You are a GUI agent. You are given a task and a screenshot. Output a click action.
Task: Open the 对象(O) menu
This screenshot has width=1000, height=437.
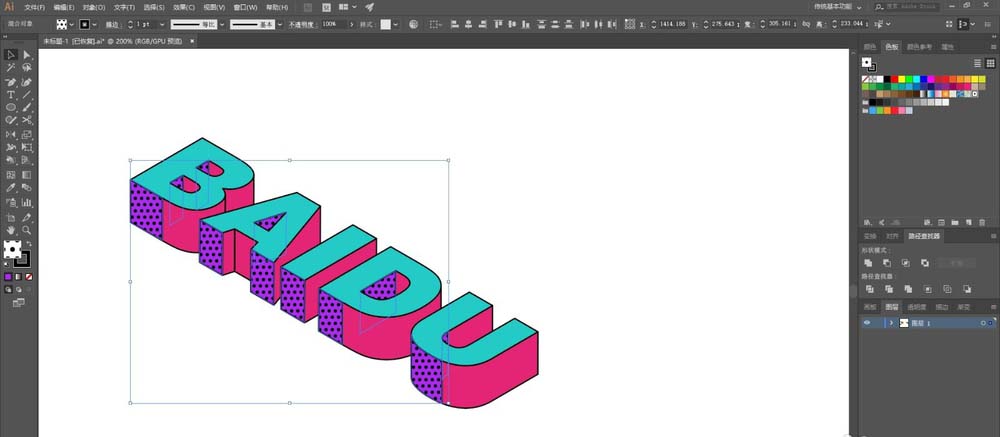[95, 7]
